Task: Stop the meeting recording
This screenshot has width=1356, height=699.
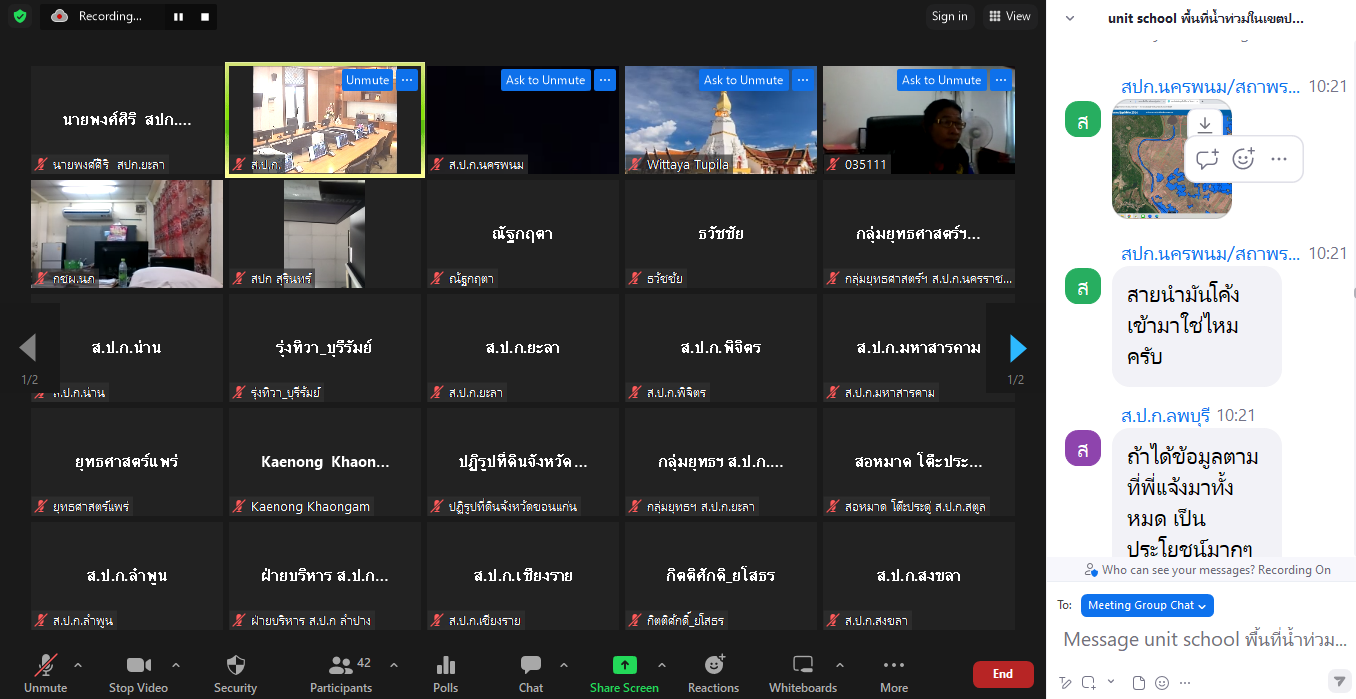Action: pos(205,17)
